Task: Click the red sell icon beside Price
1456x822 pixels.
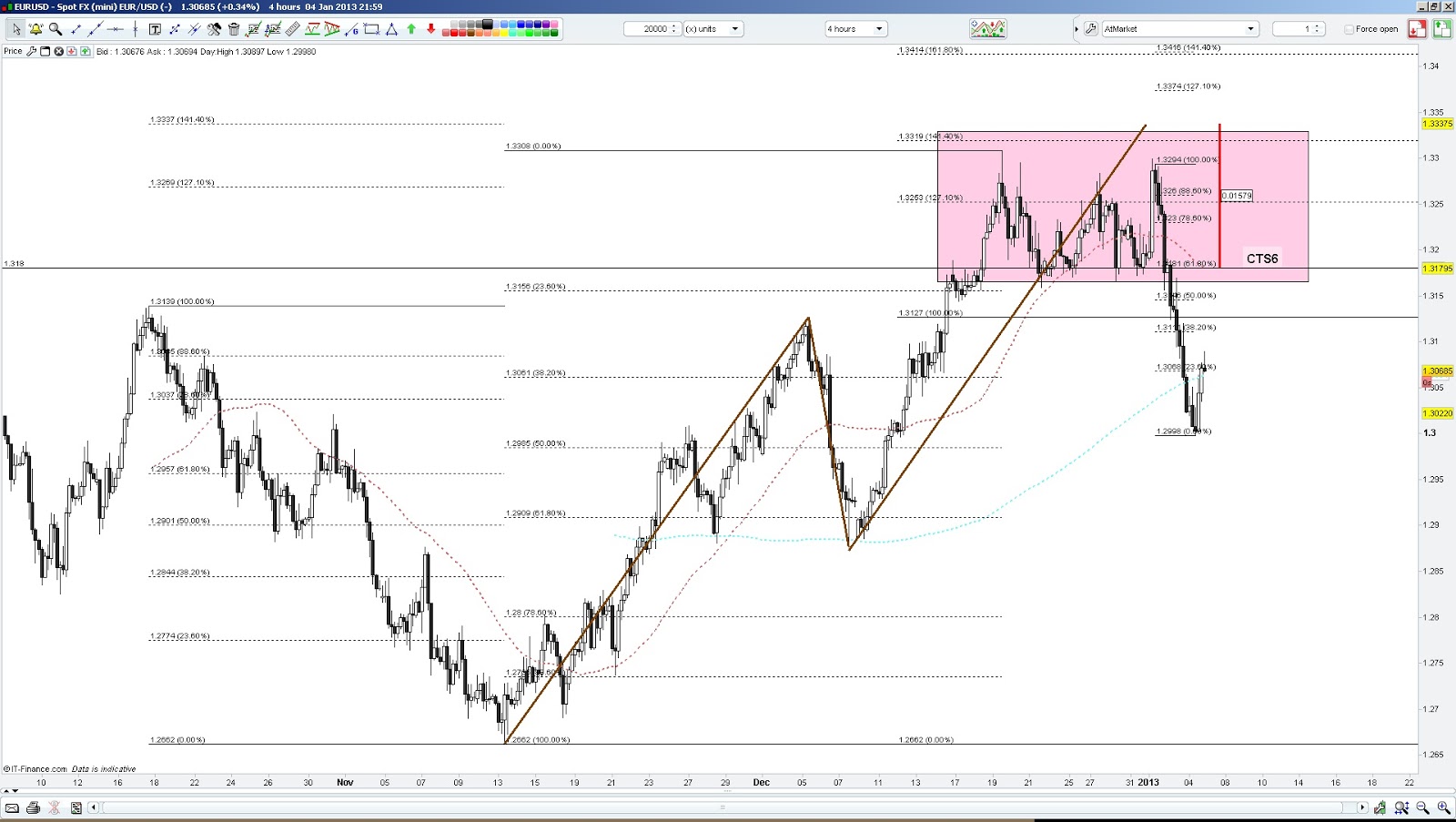Action: pos(72,51)
